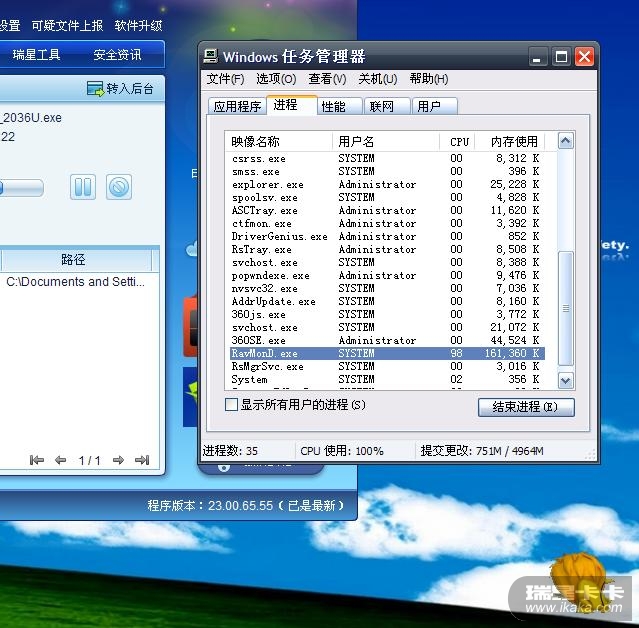This screenshot has height=628, width=639.
Task: Select the 360js.exe process row
Action: click(385, 315)
